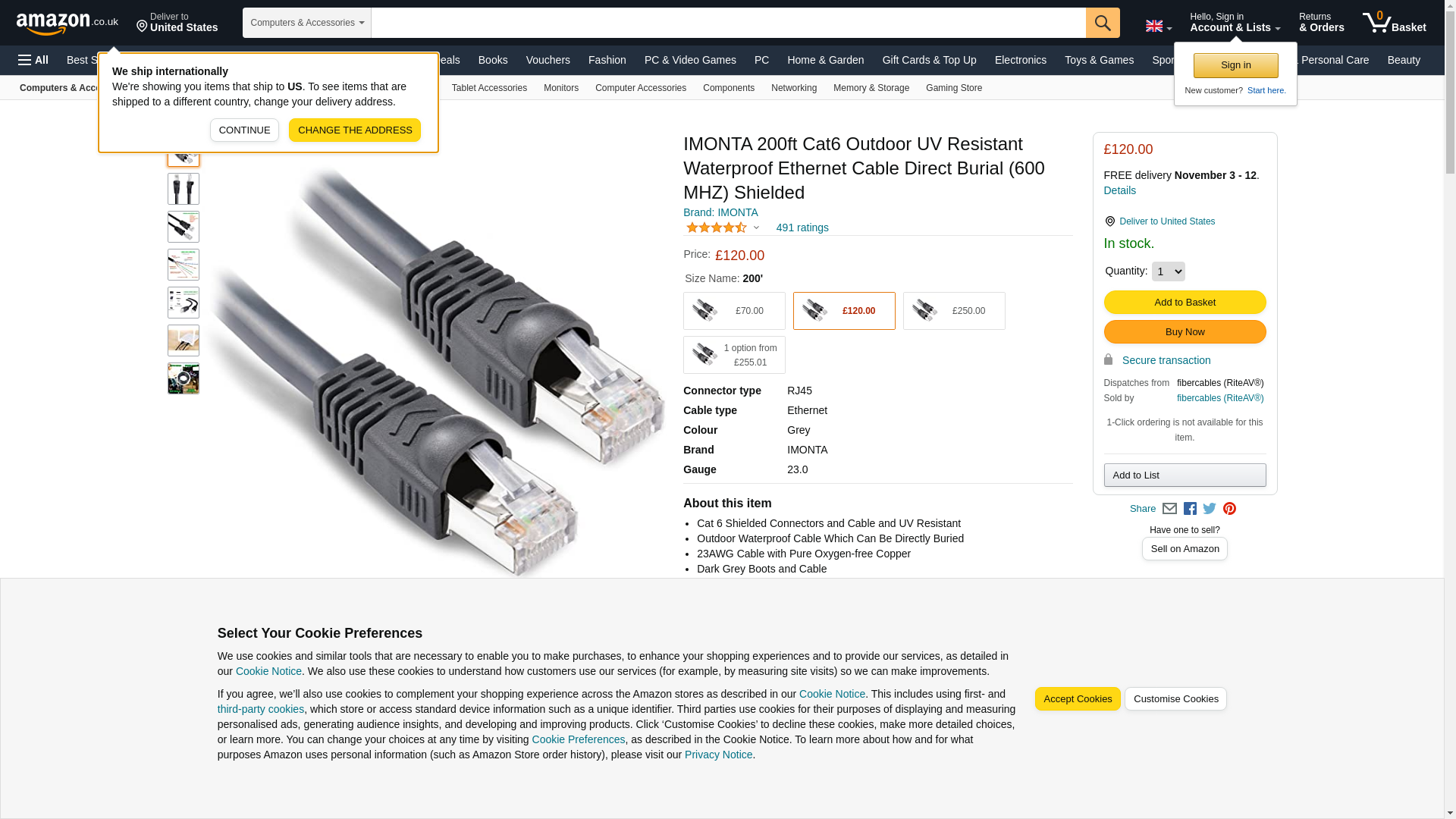Share product via Twitter icon
1456x819 pixels.
click(x=1210, y=509)
